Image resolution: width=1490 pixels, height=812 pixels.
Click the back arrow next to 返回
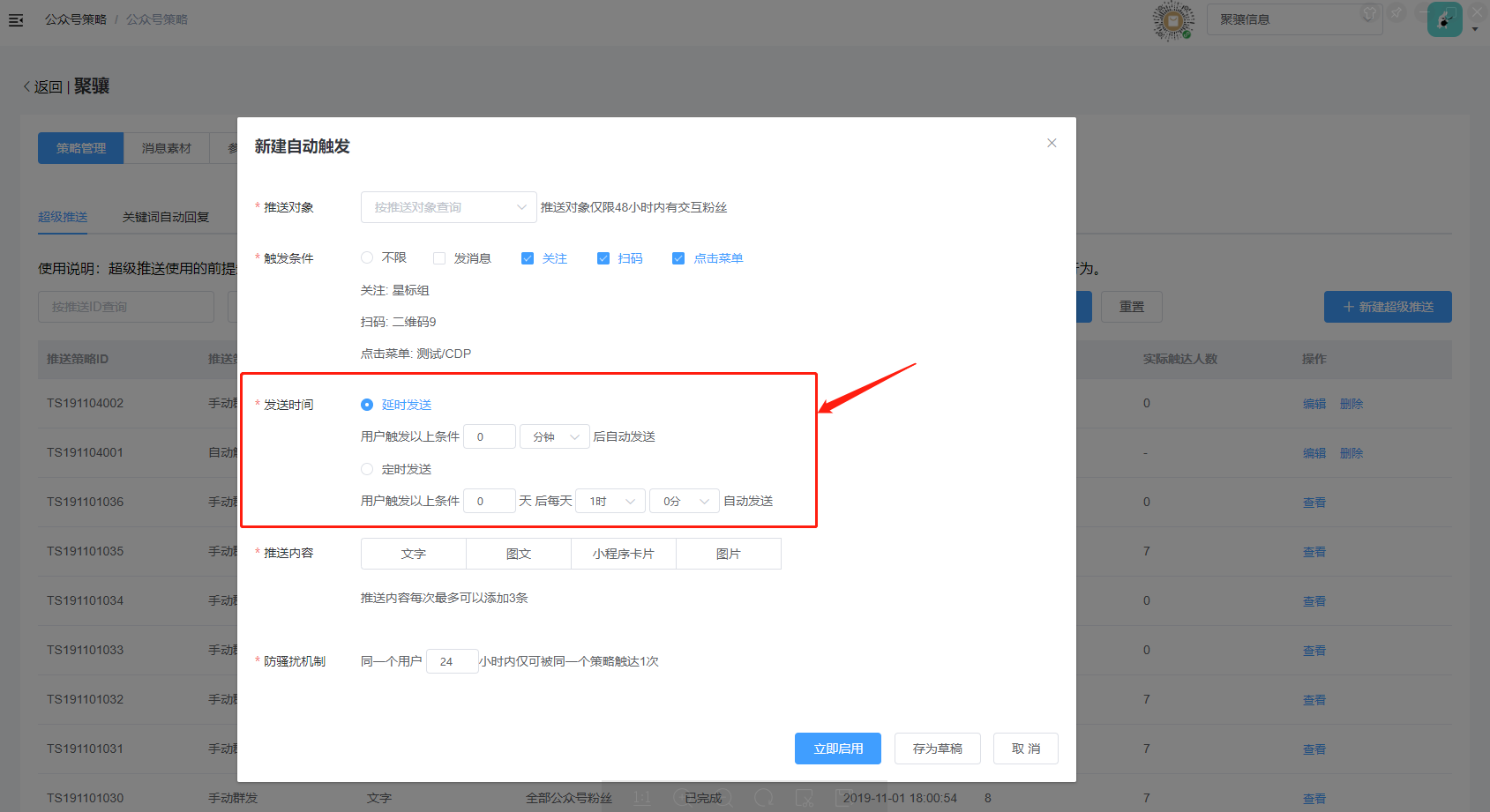pyautogui.click(x=26, y=86)
